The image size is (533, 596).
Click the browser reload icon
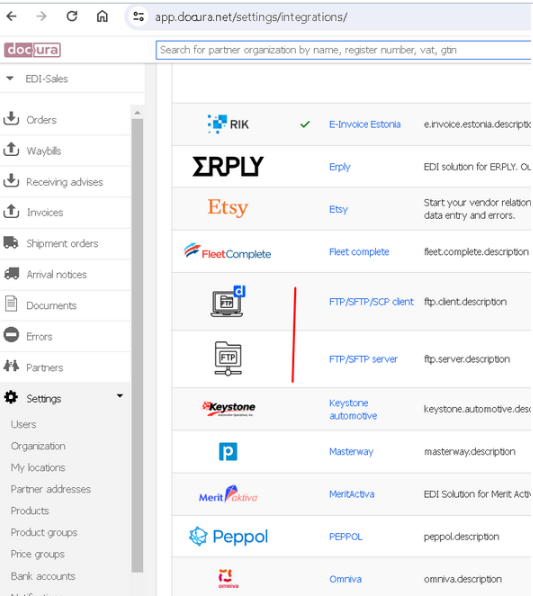[72, 16]
